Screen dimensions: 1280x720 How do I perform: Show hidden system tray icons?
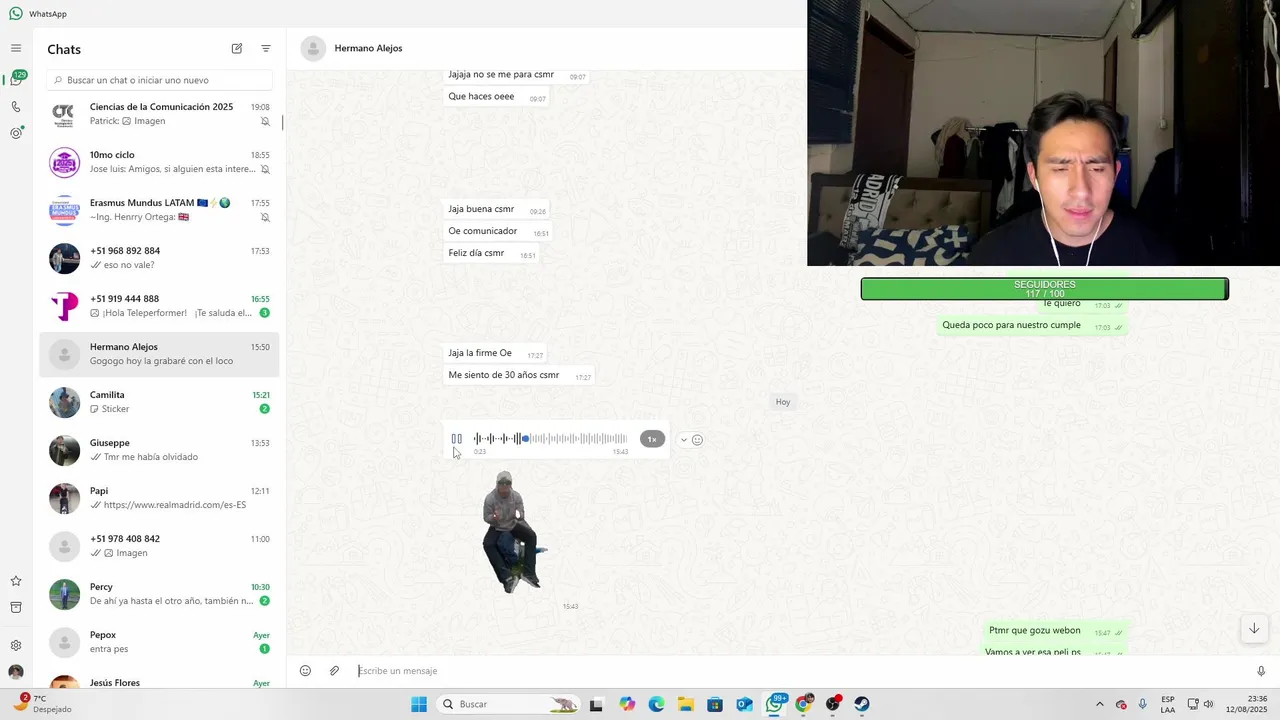pos(1100,704)
